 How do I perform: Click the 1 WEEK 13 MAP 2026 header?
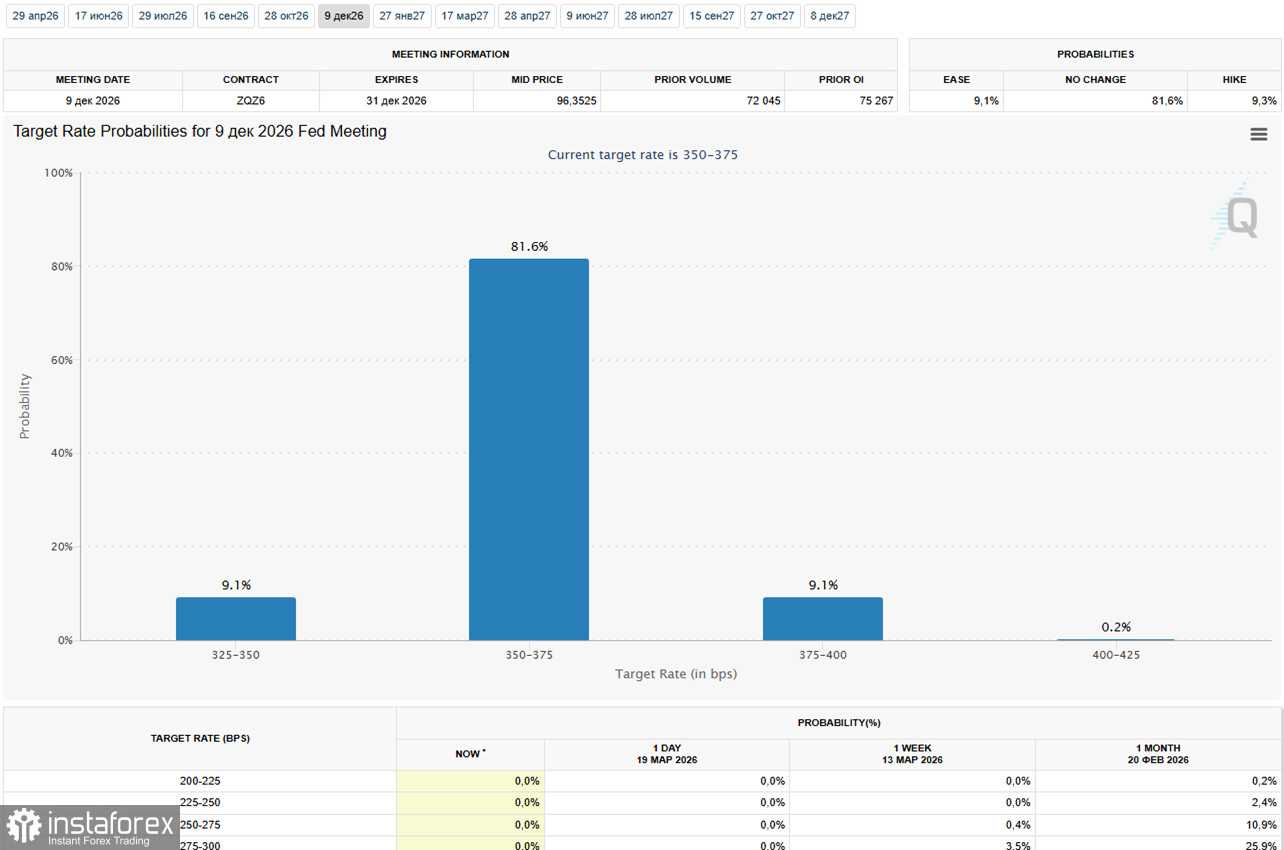pyautogui.click(x=912, y=754)
